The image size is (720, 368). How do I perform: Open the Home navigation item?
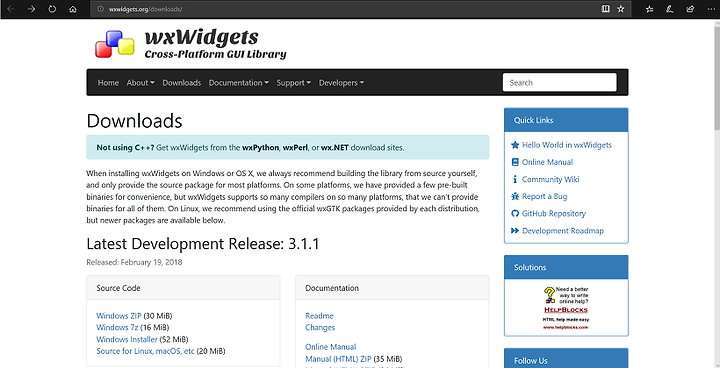coord(108,83)
